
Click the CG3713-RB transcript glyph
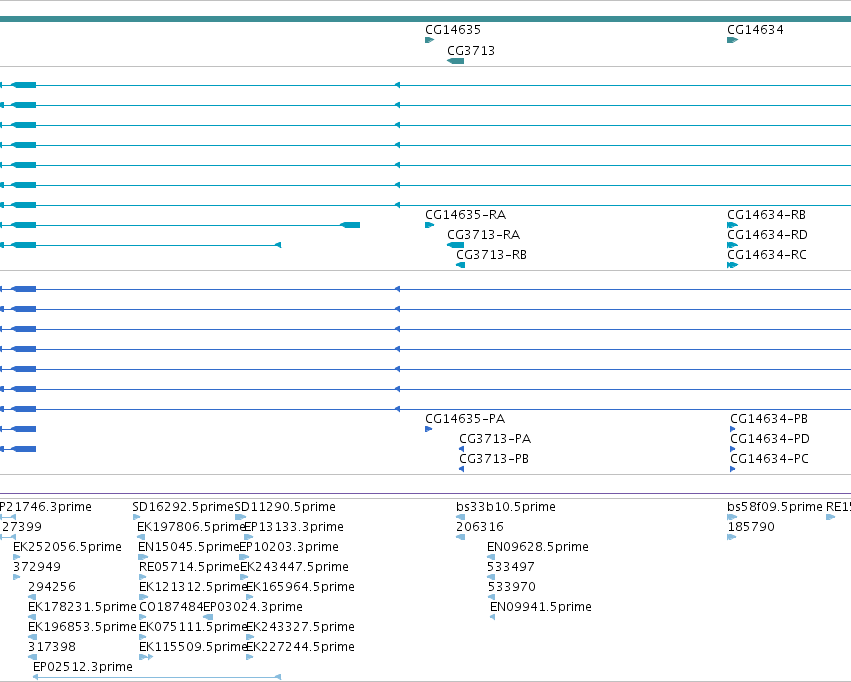(x=460, y=265)
